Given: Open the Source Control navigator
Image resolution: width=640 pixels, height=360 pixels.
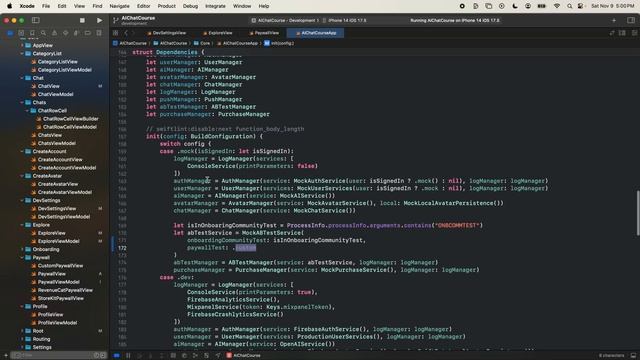Looking at the screenshot, I should click(21, 33).
